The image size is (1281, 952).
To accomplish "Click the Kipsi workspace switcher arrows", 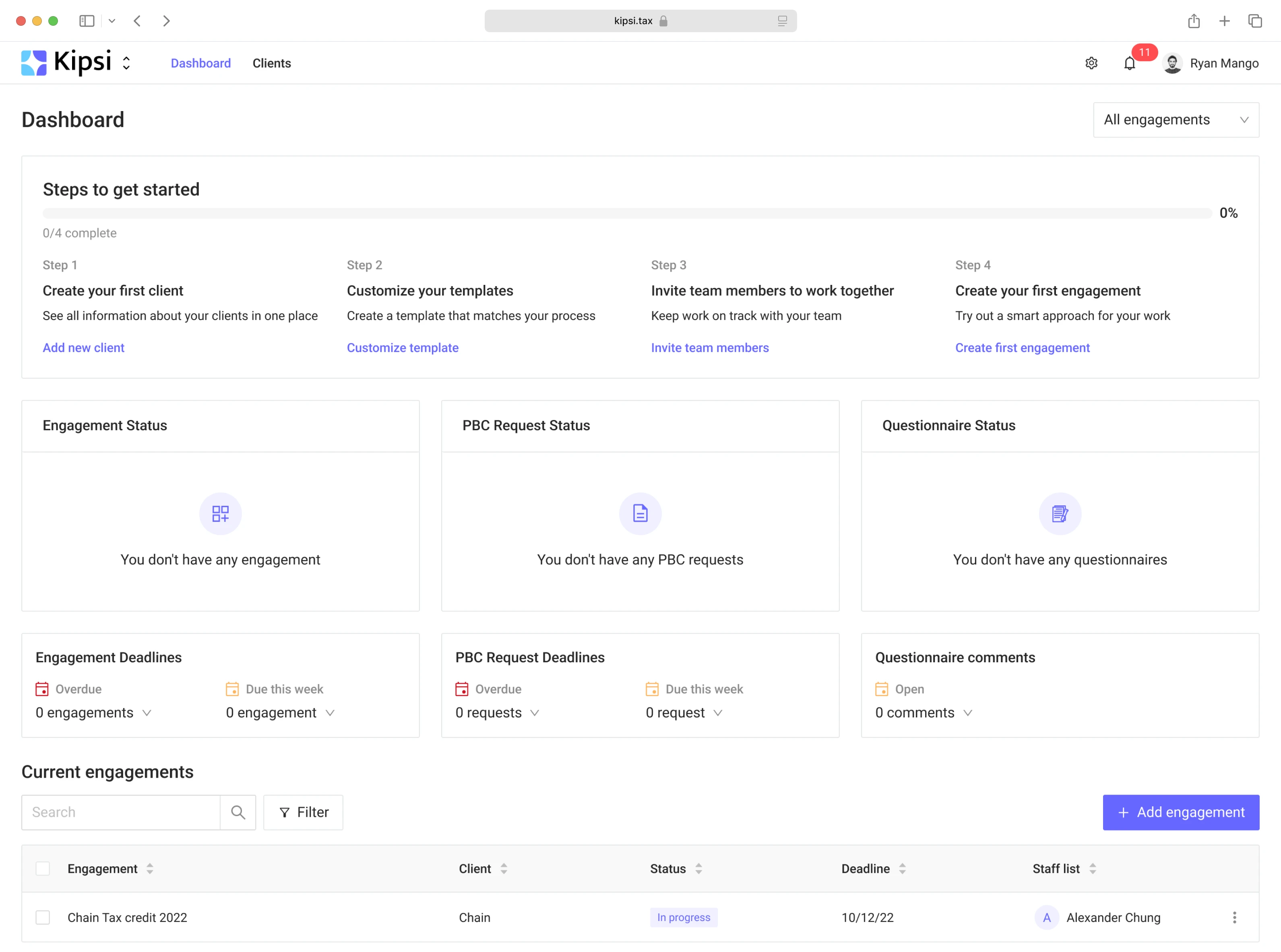I will coord(126,64).
